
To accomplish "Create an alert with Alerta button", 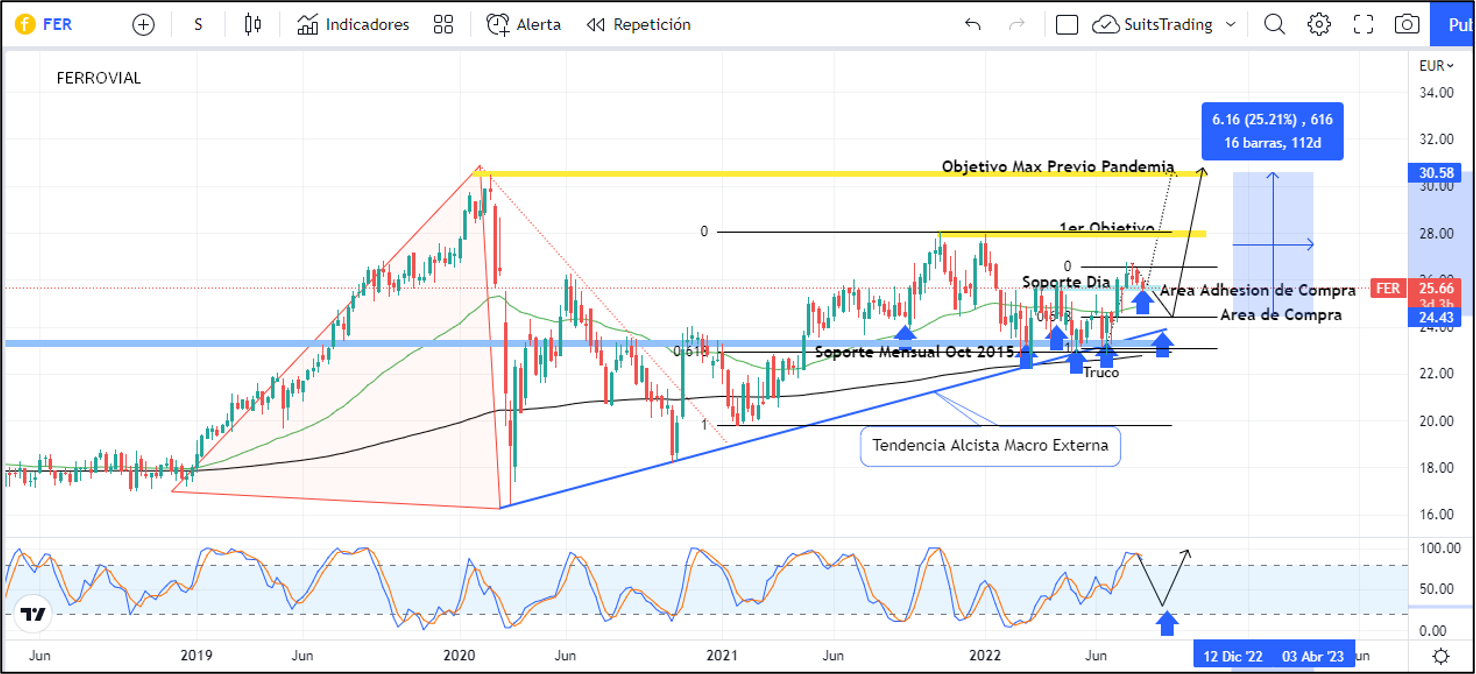I will click(524, 25).
